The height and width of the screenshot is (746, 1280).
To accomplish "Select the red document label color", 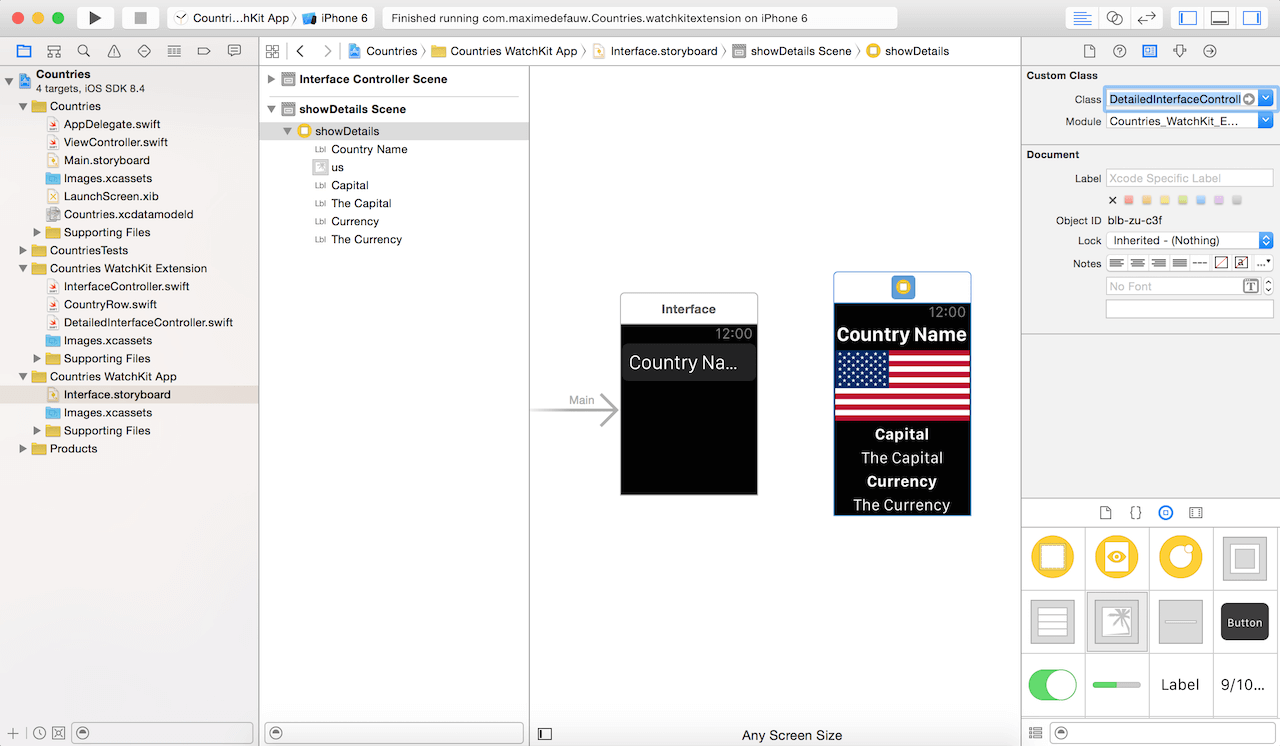I will tap(1130, 199).
